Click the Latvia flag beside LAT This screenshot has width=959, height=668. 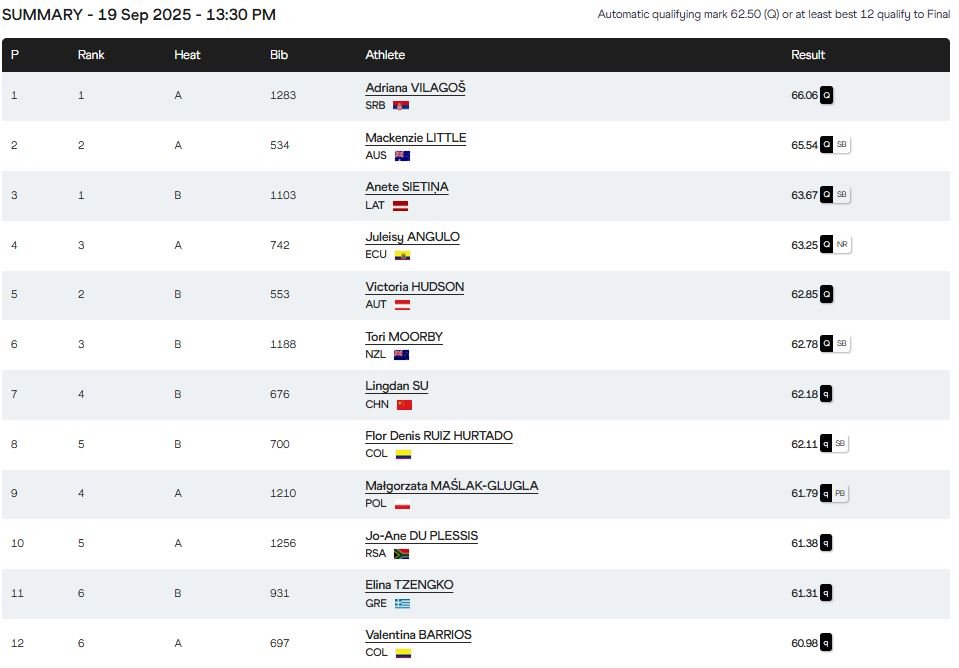point(400,205)
